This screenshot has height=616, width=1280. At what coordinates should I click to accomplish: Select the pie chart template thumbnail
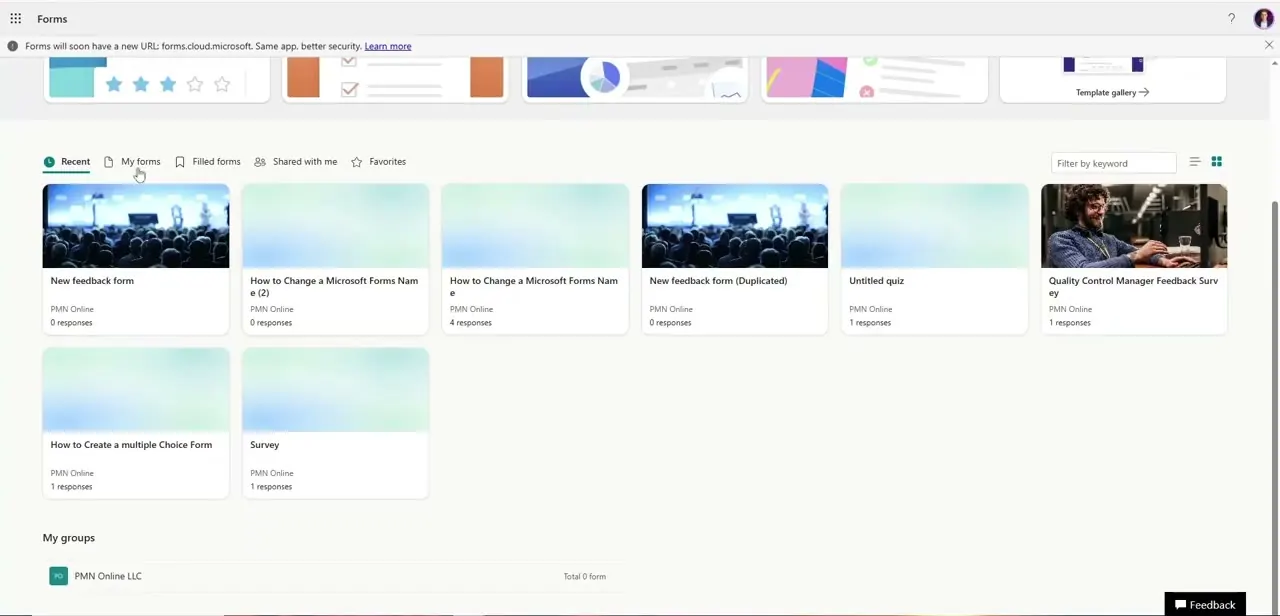coord(635,79)
